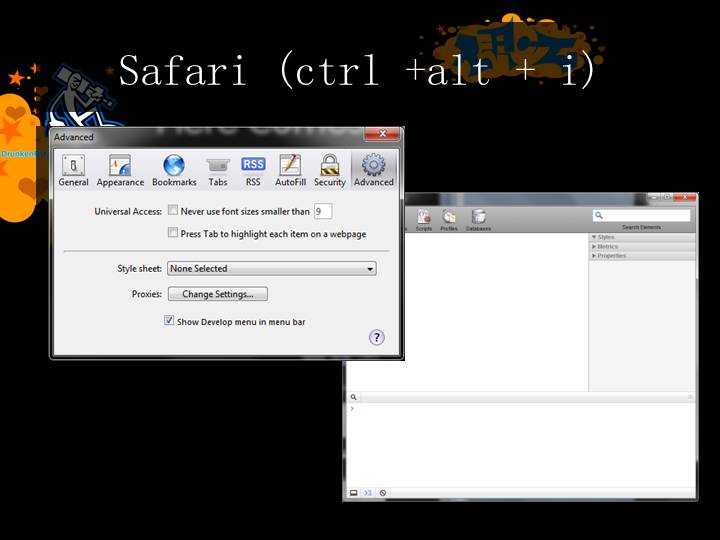Switch to the Bookmarks preferences globe icon
720x540 pixels.
click(x=174, y=170)
